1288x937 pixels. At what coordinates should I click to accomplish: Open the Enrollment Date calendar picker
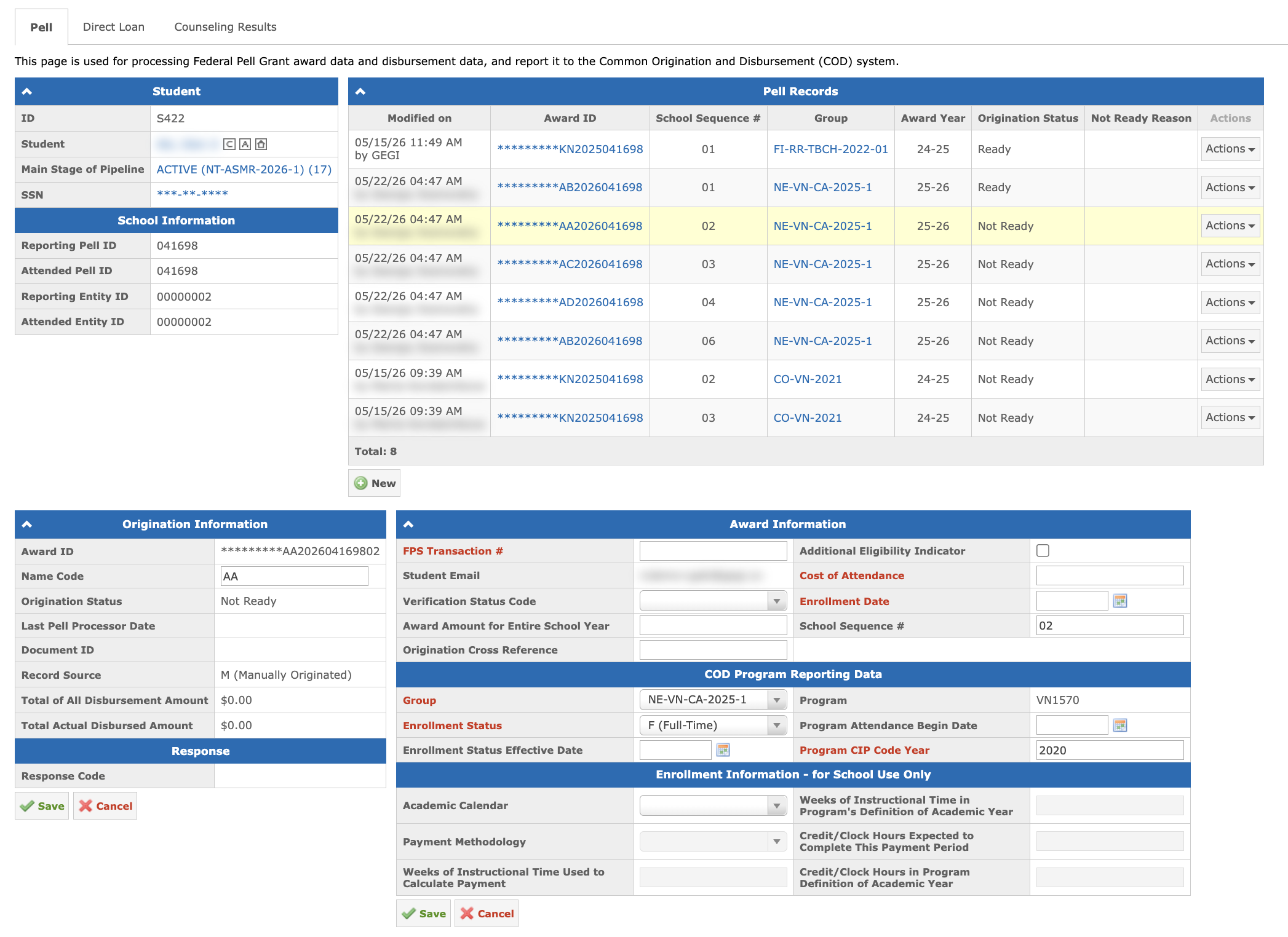1120,601
